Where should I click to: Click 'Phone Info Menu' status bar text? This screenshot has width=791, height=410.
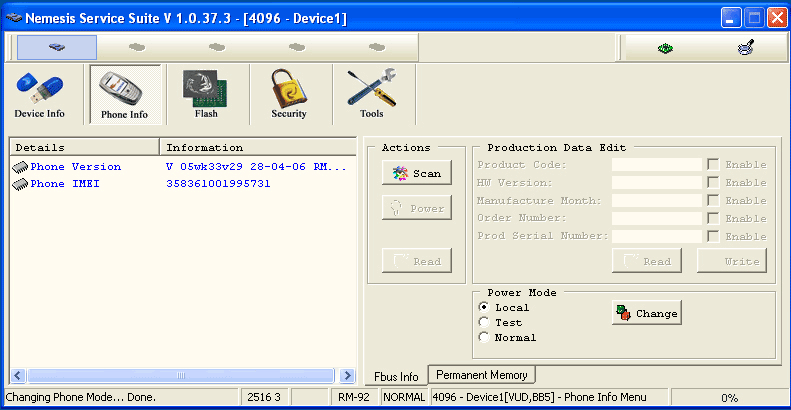[605, 397]
